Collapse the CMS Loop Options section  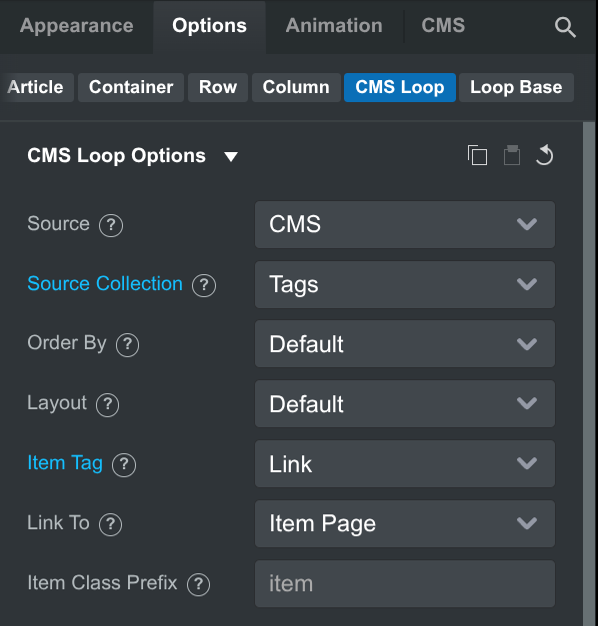coord(231,156)
